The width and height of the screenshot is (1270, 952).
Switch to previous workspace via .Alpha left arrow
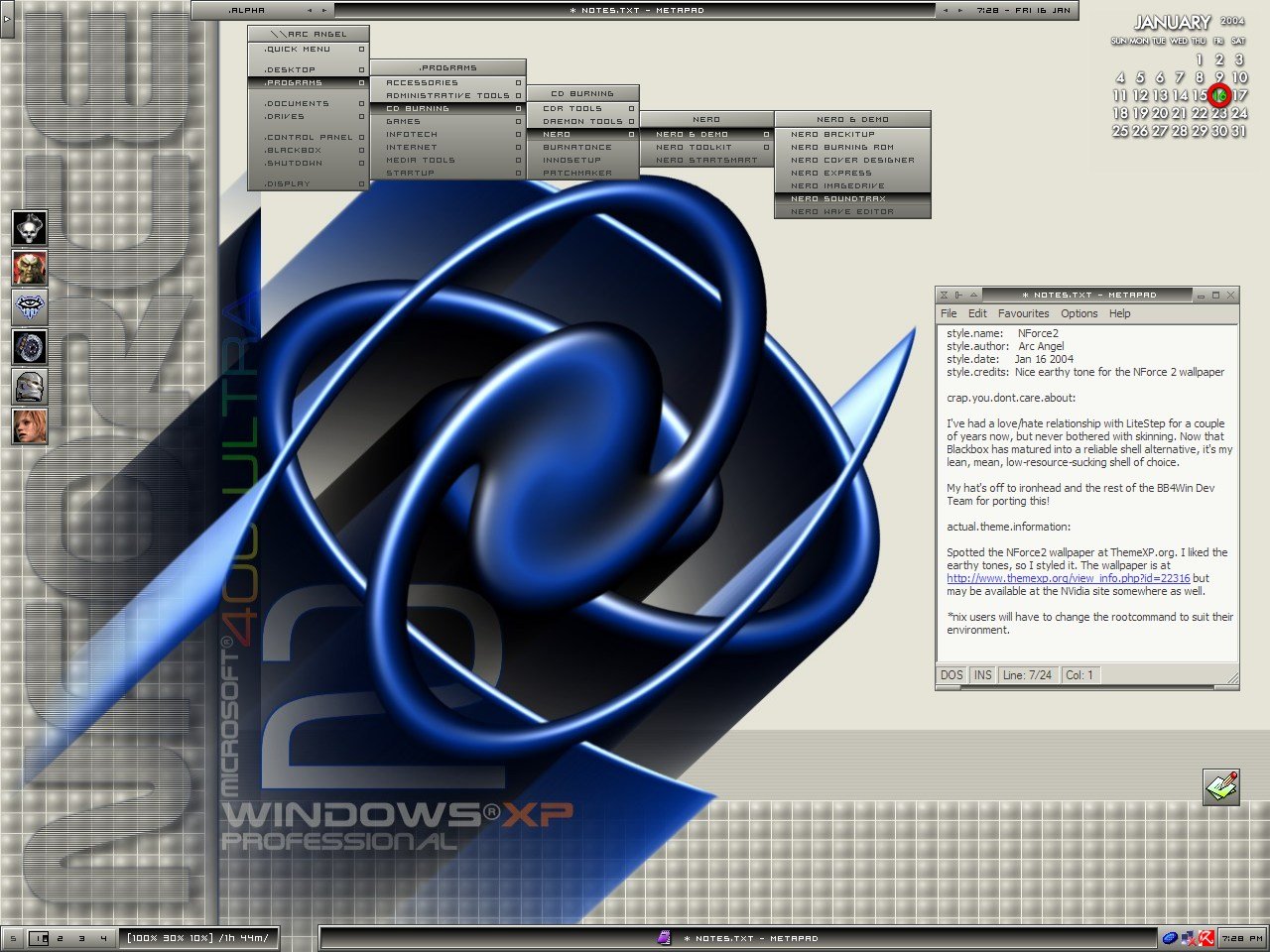point(309,11)
